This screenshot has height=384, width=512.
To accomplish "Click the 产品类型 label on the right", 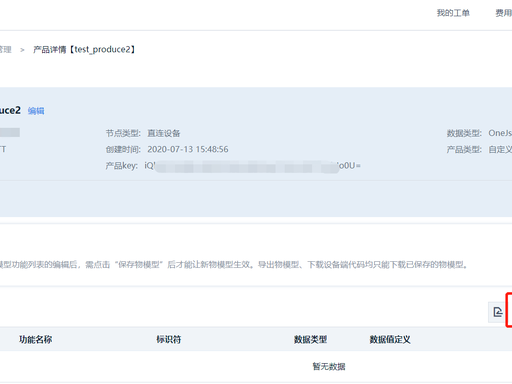I will 464,149.
